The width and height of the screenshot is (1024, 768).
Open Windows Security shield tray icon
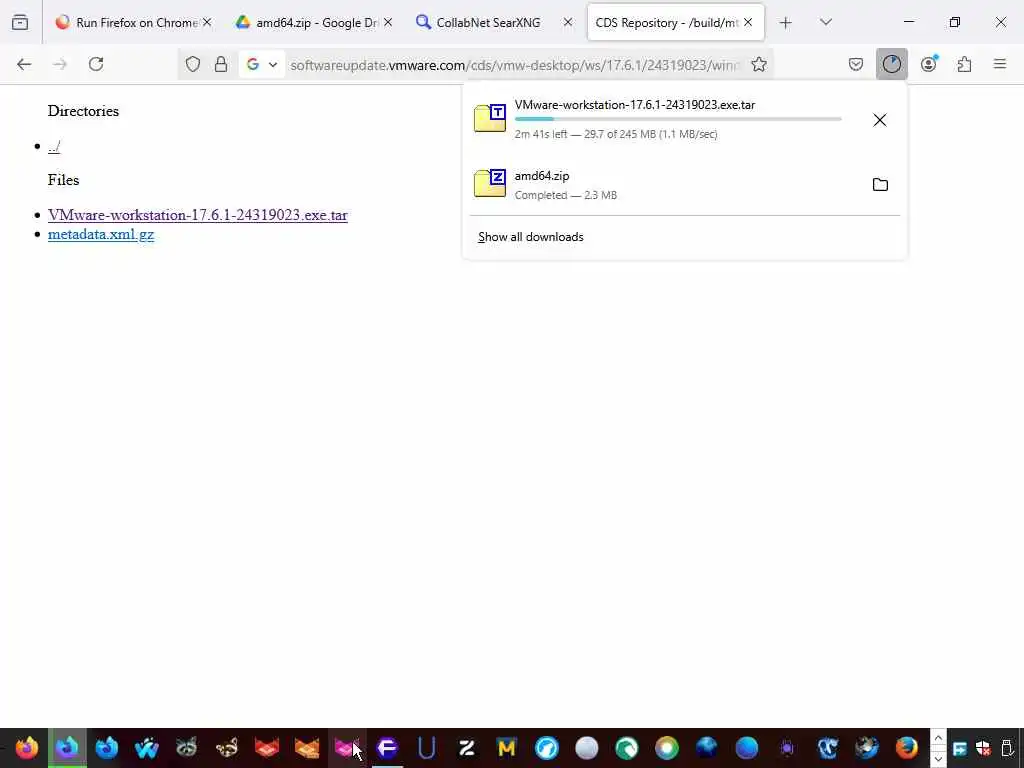pyautogui.click(x=984, y=748)
